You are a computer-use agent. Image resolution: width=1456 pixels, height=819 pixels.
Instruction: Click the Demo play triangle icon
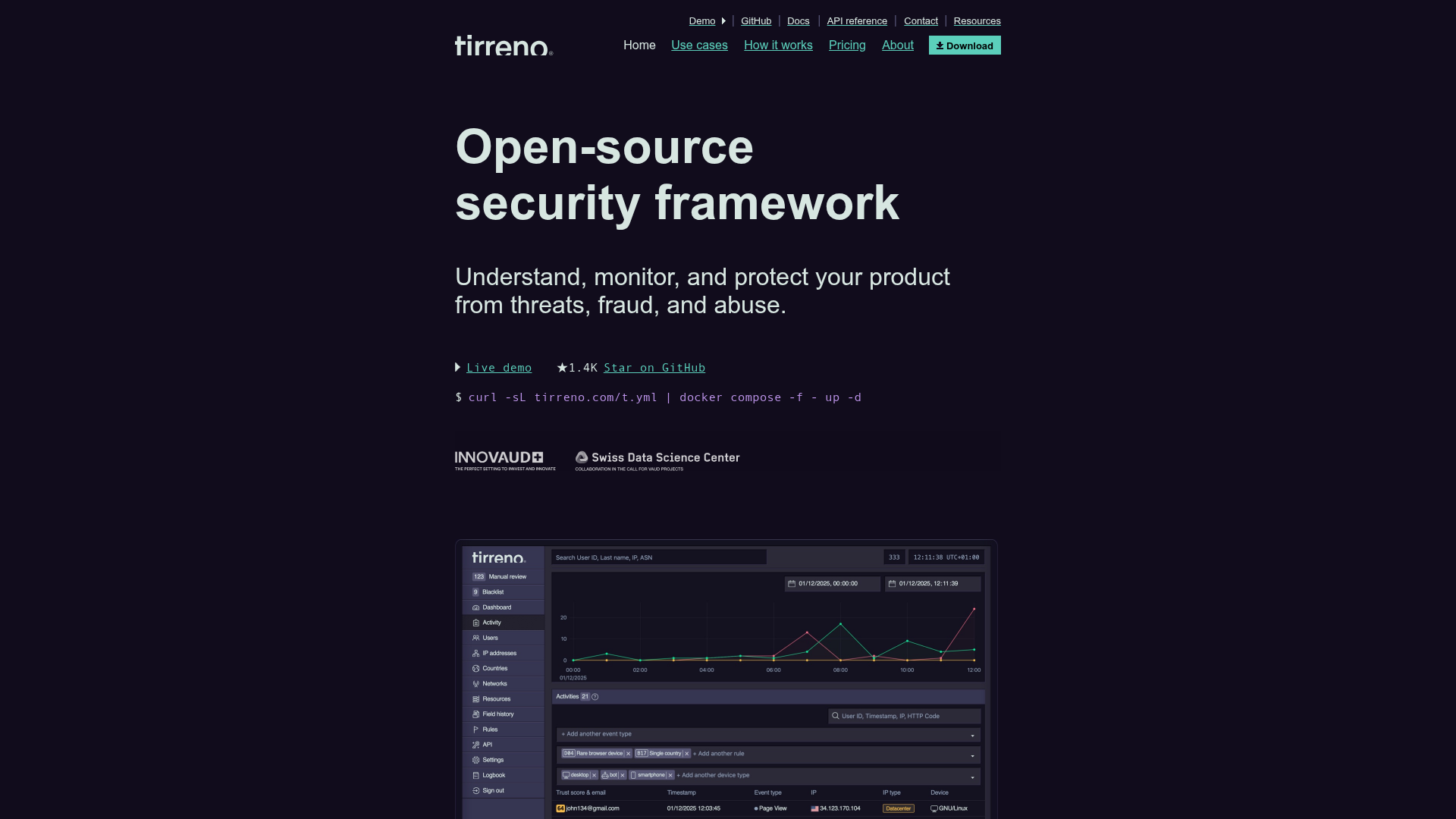[723, 21]
